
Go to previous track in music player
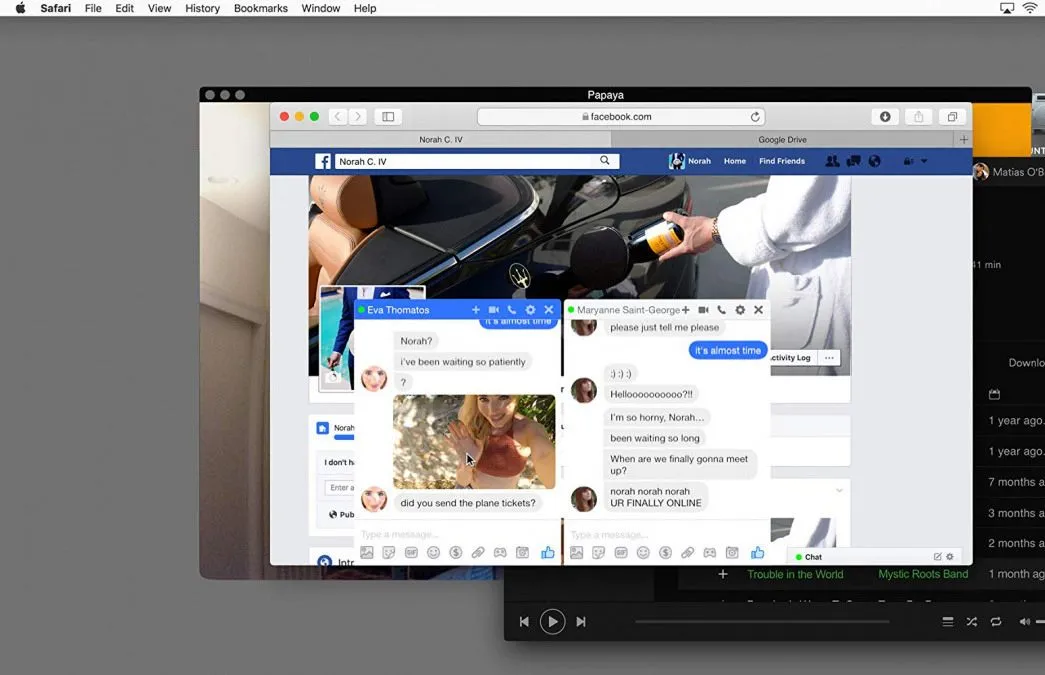[x=524, y=622]
